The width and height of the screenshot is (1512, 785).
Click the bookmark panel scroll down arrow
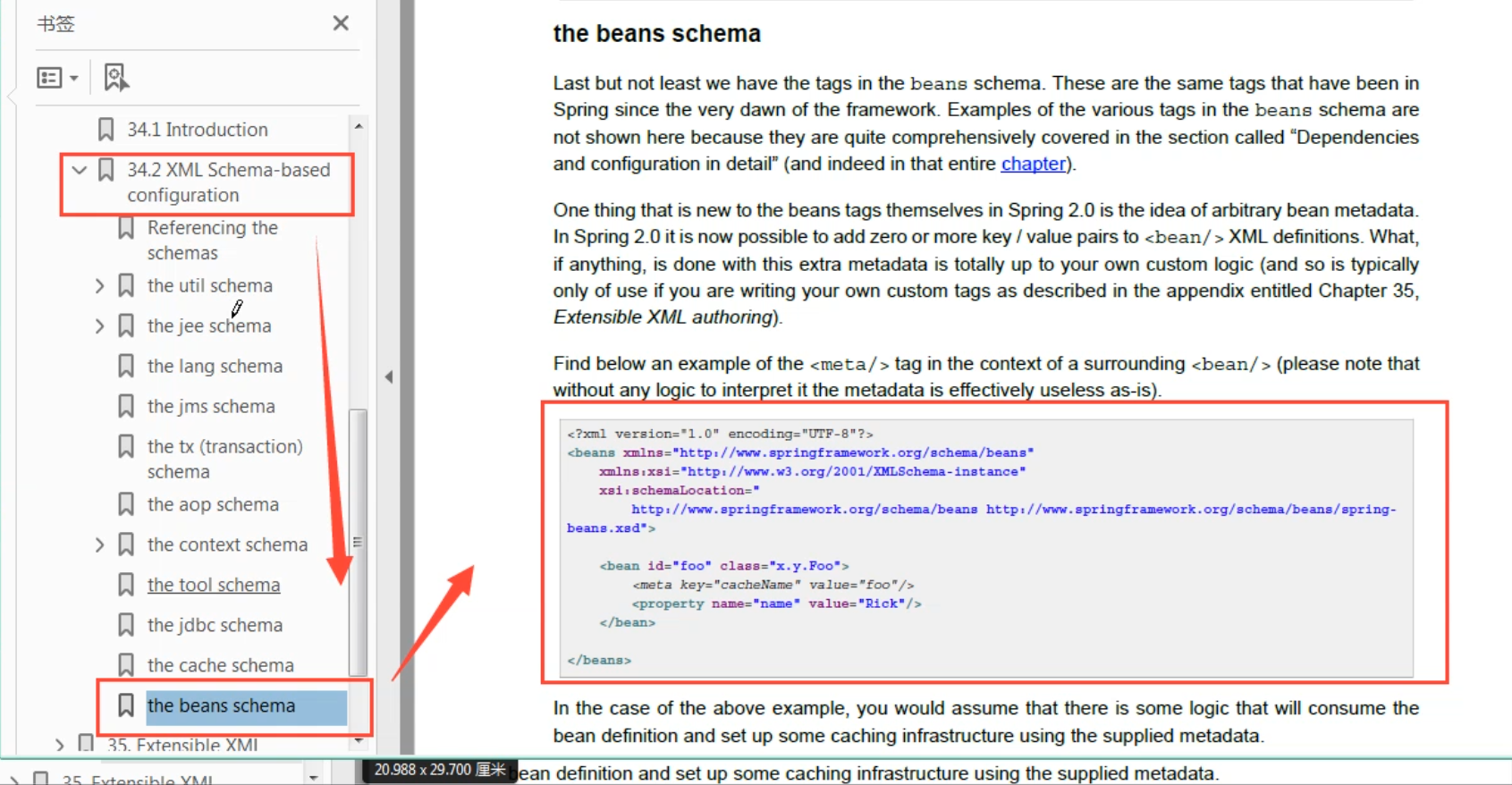point(359,740)
